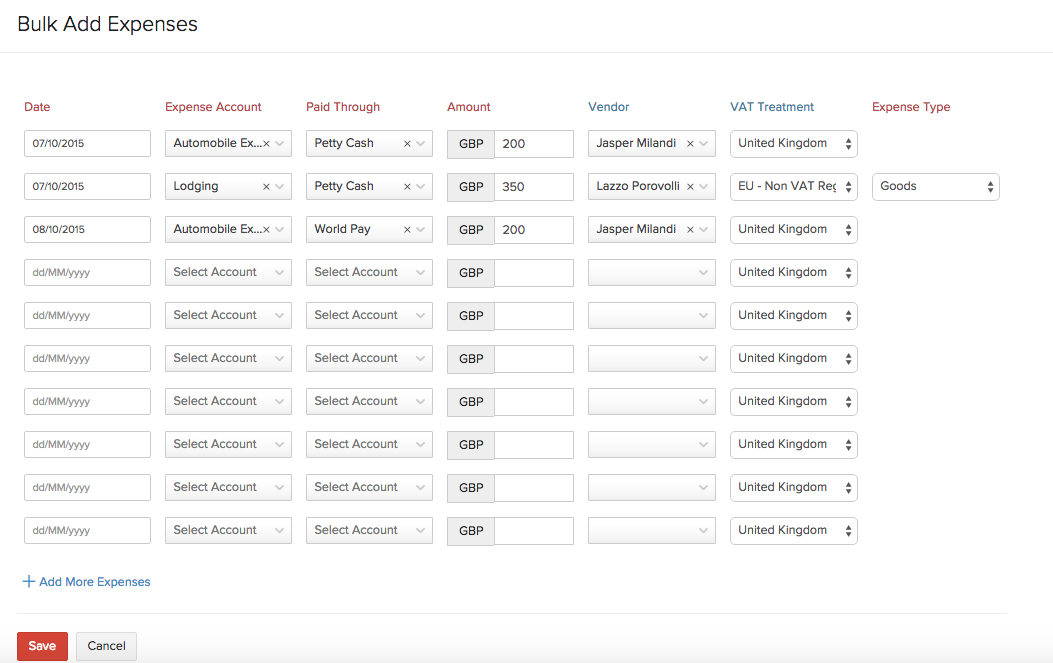This screenshot has height=663, width=1053.
Task: Click the plus icon beside Add More Expenses
Action: [29, 581]
